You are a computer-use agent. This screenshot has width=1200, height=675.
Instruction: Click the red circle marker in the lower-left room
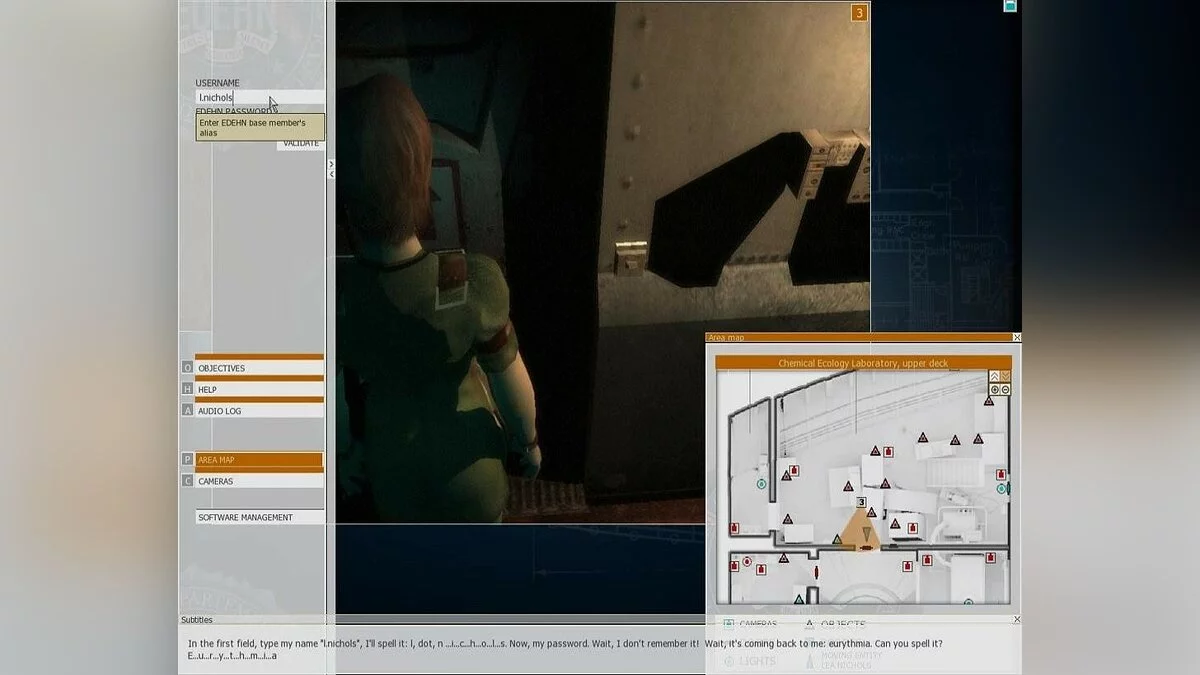click(x=747, y=562)
